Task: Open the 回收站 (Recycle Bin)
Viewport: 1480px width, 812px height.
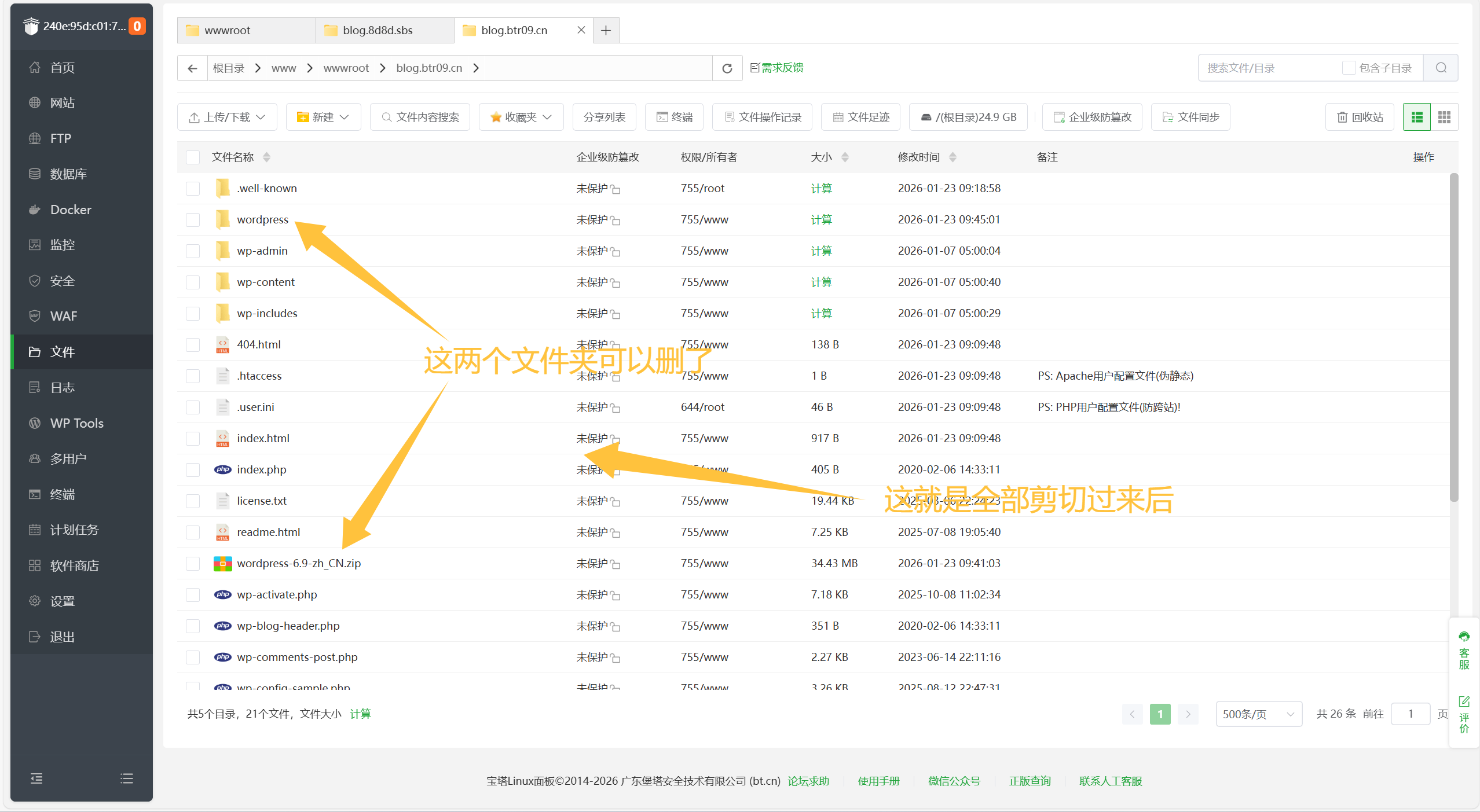Action: [x=1360, y=116]
